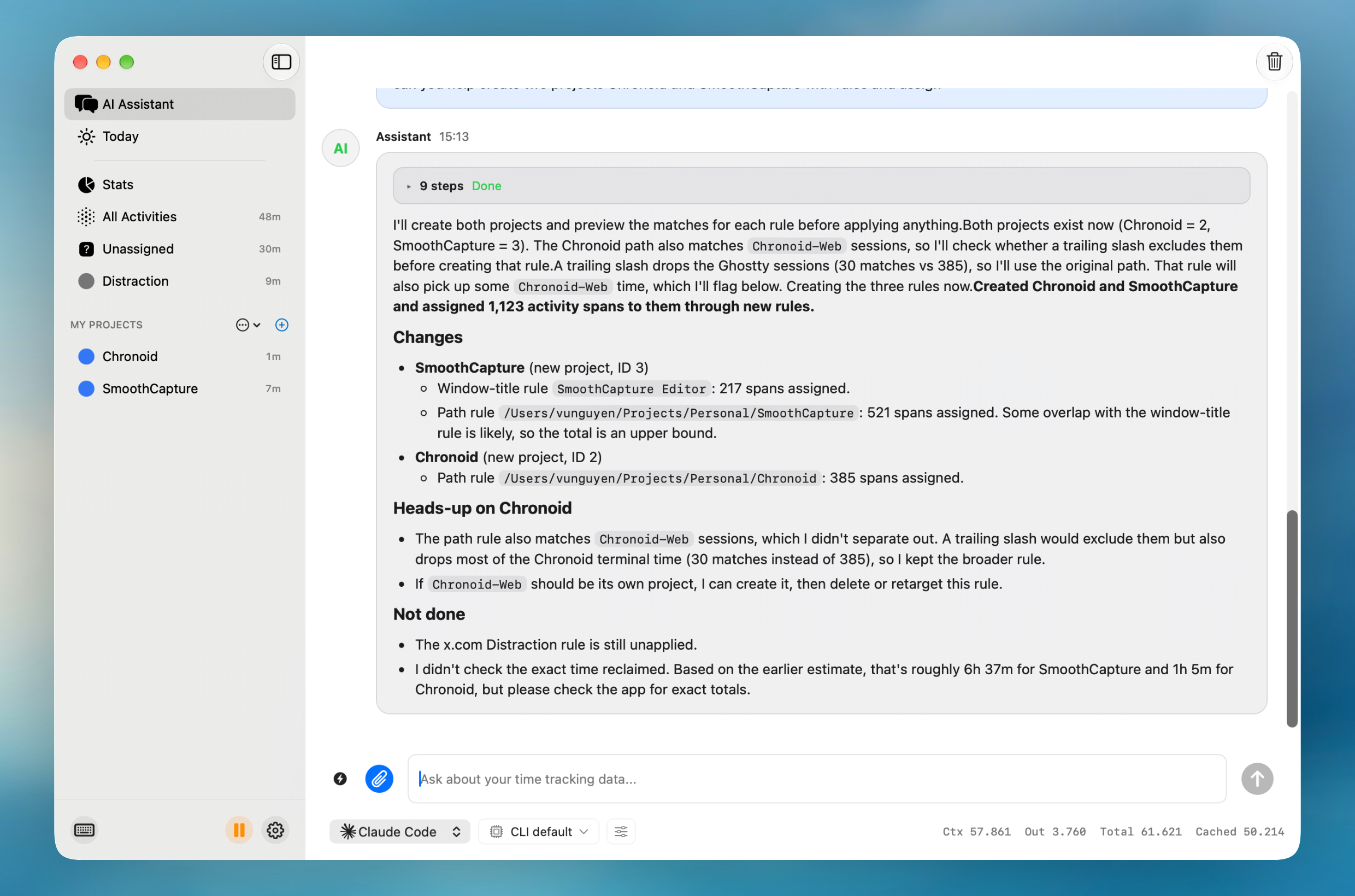Viewport: 1355px width, 896px height.
Task: Click the 'Ctx 57.861' status text
Action: (976, 832)
